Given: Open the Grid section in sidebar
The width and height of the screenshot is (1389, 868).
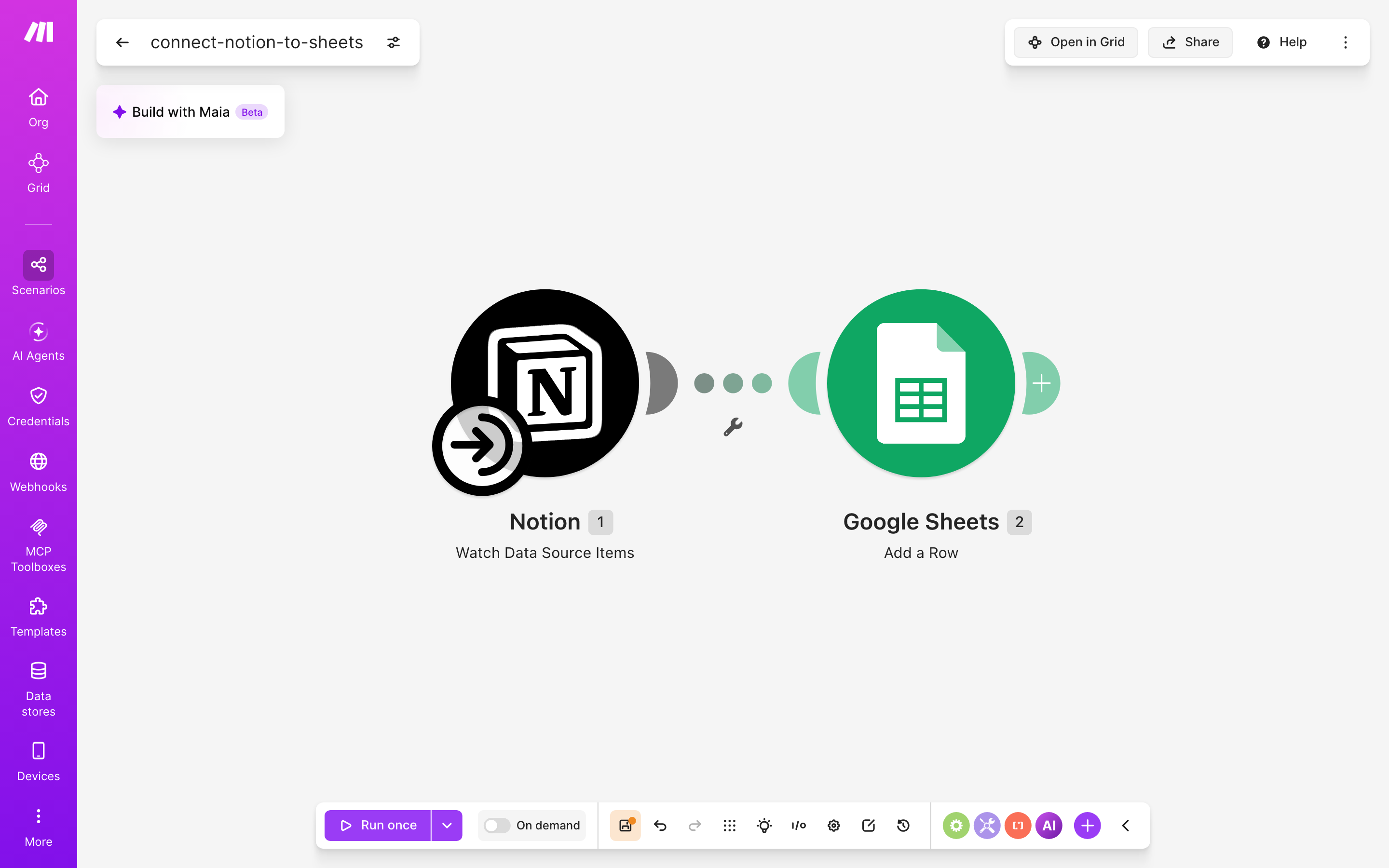Looking at the screenshot, I should coord(39,173).
